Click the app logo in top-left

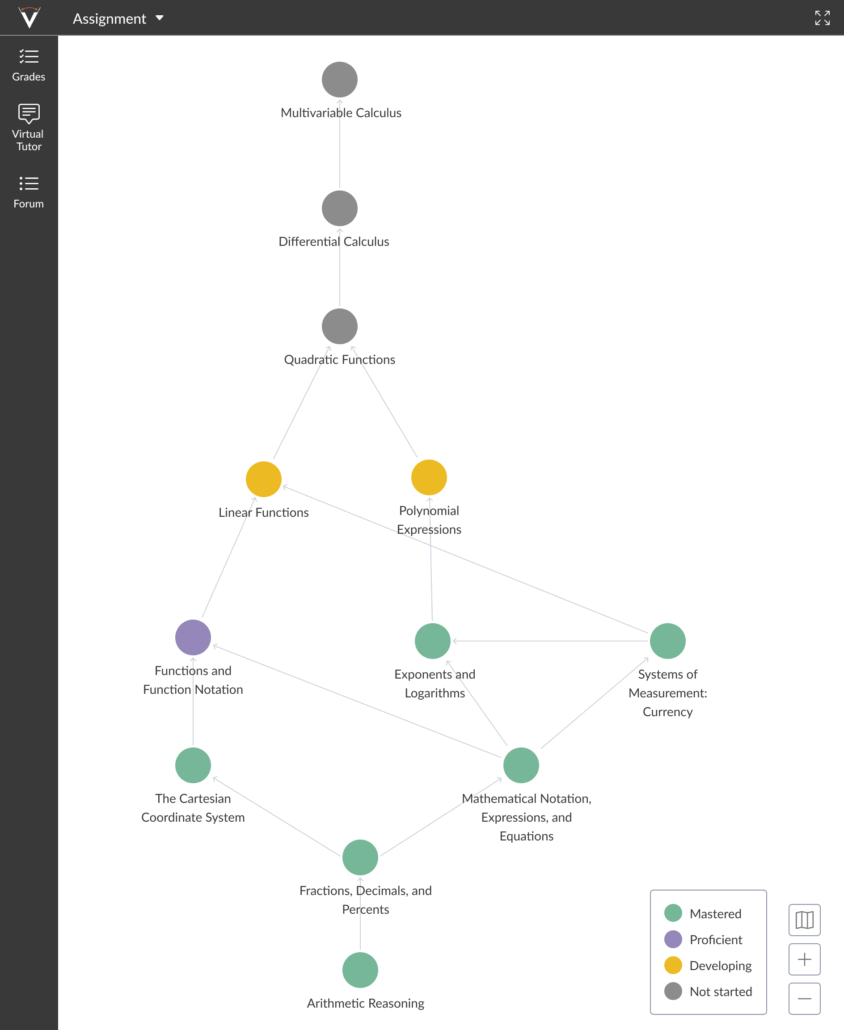tap(29, 17)
